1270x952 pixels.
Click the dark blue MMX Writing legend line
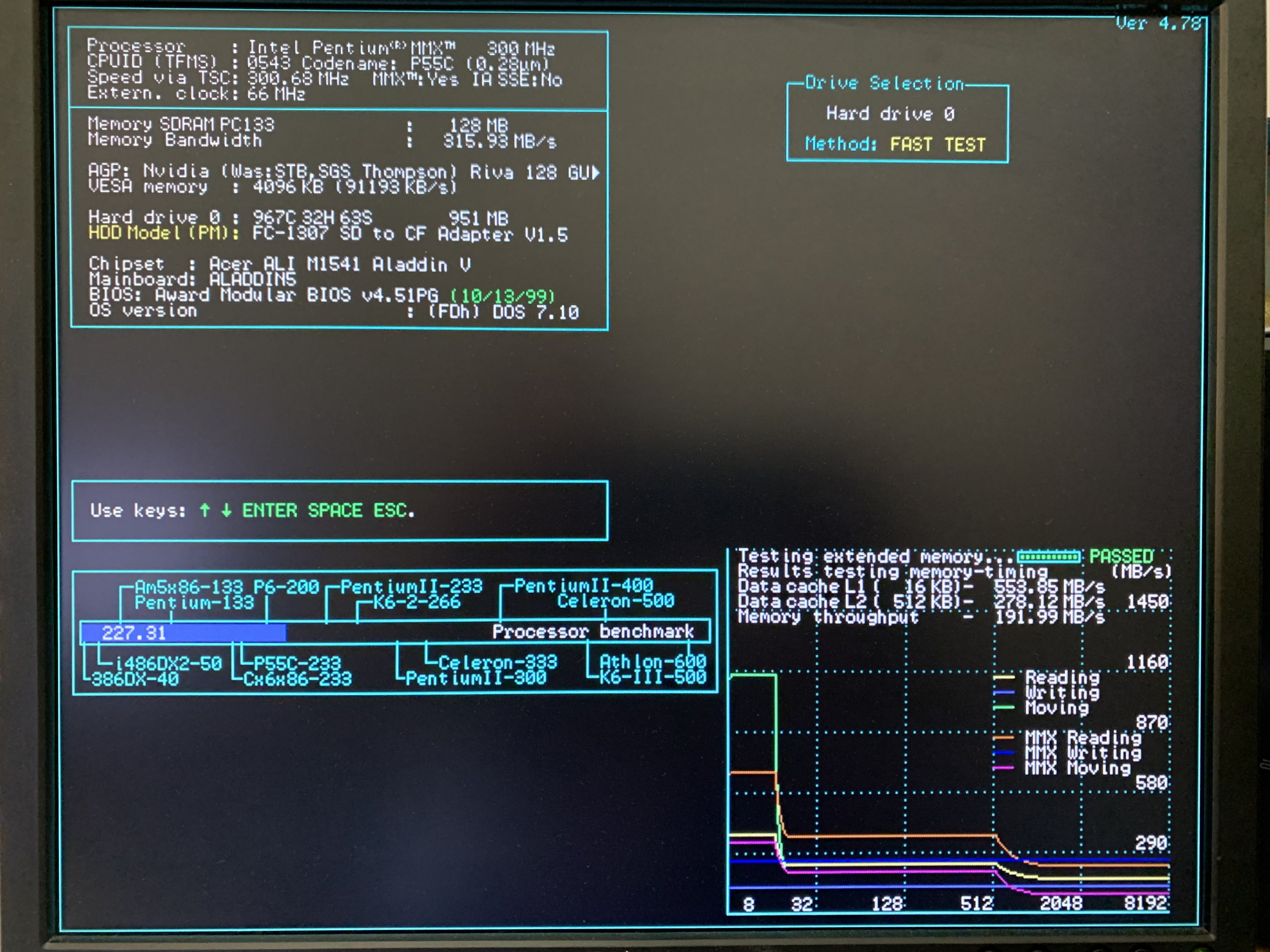pyautogui.click(x=1004, y=752)
